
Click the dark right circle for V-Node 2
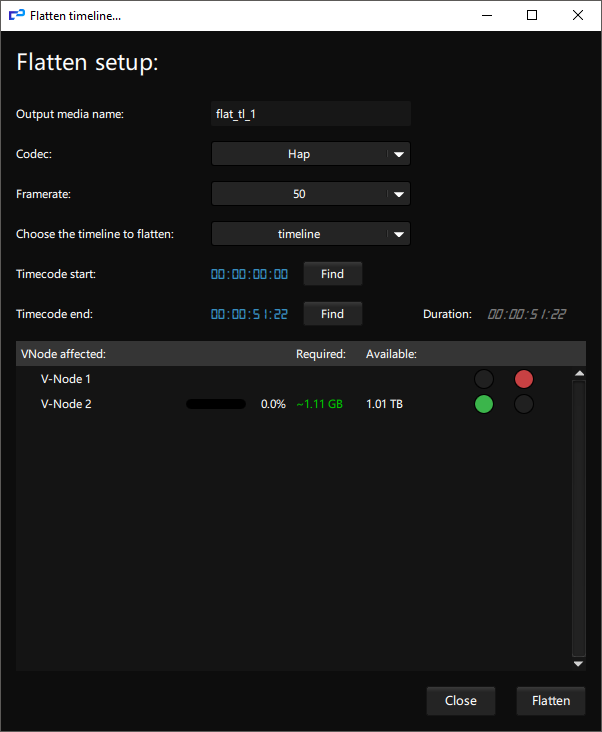(x=524, y=404)
